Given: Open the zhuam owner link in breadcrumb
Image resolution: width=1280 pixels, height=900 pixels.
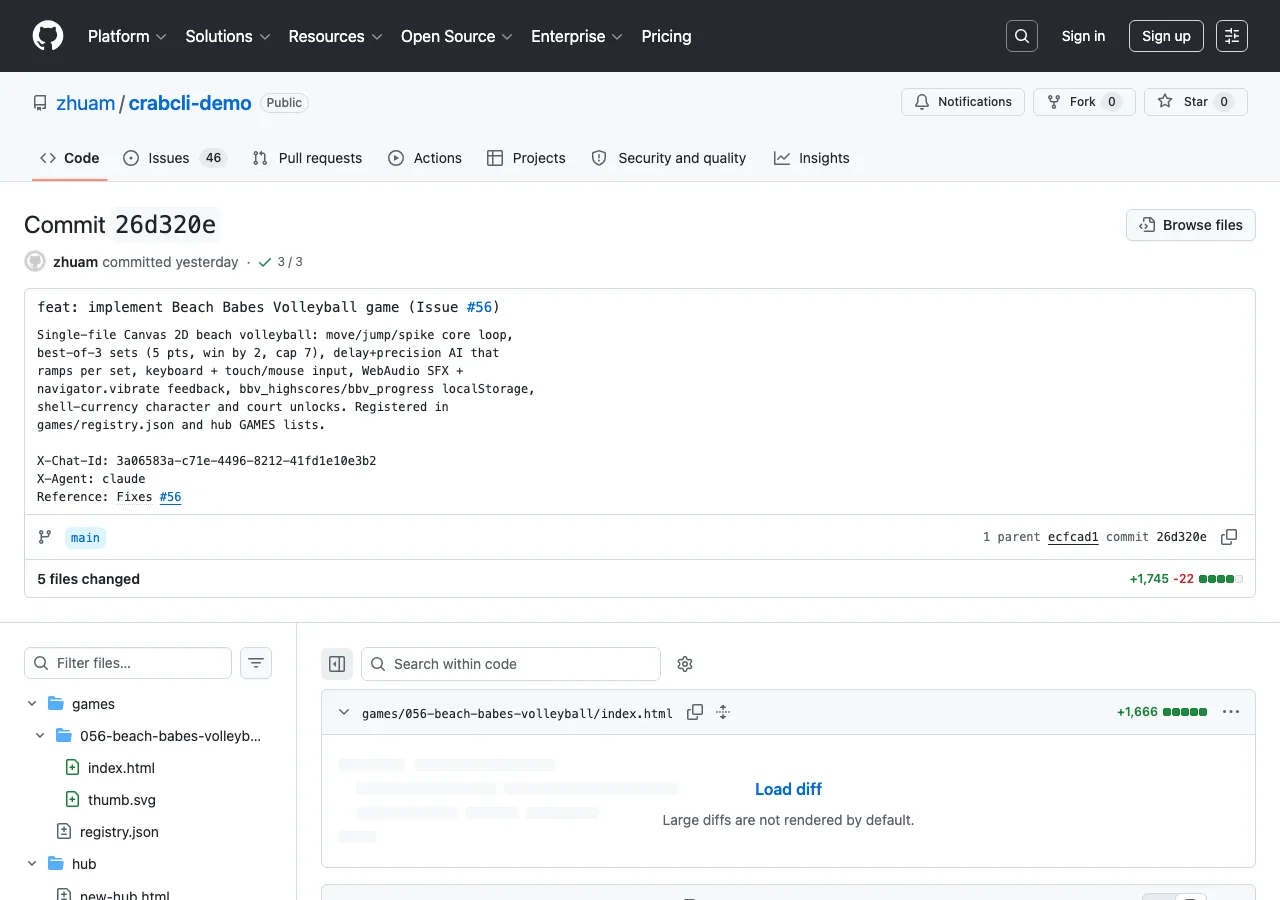Looking at the screenshot, I should click(x=86, y=103).
